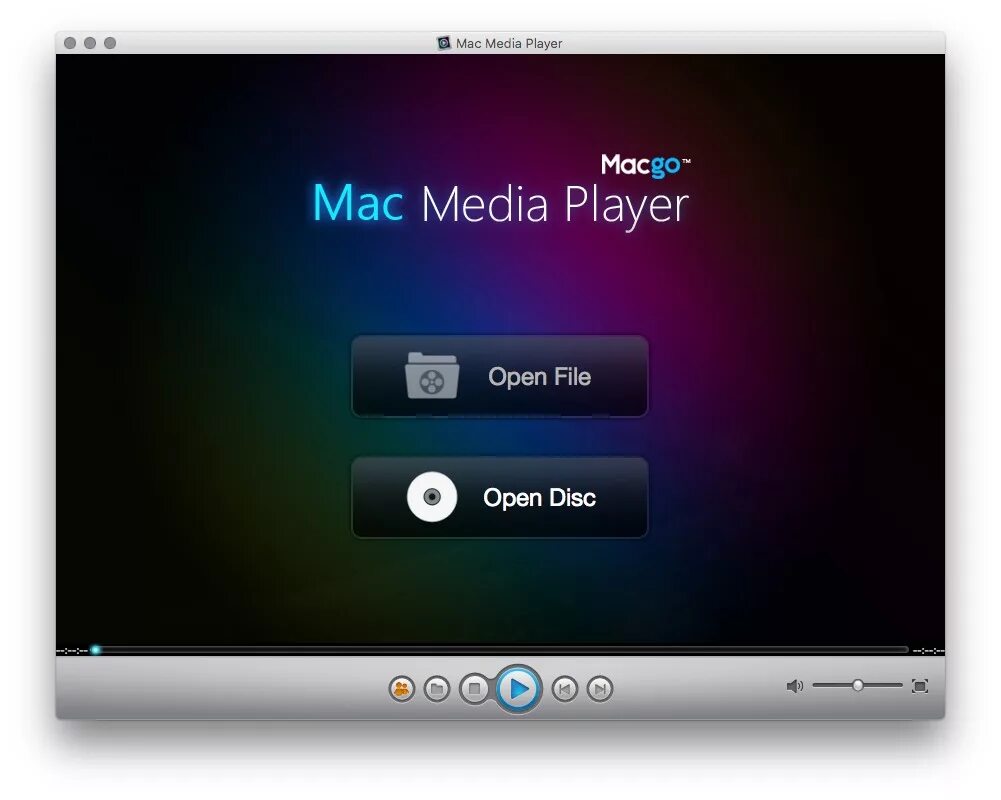
Task: Click the playback seek bar track
Action: point(501,650)
